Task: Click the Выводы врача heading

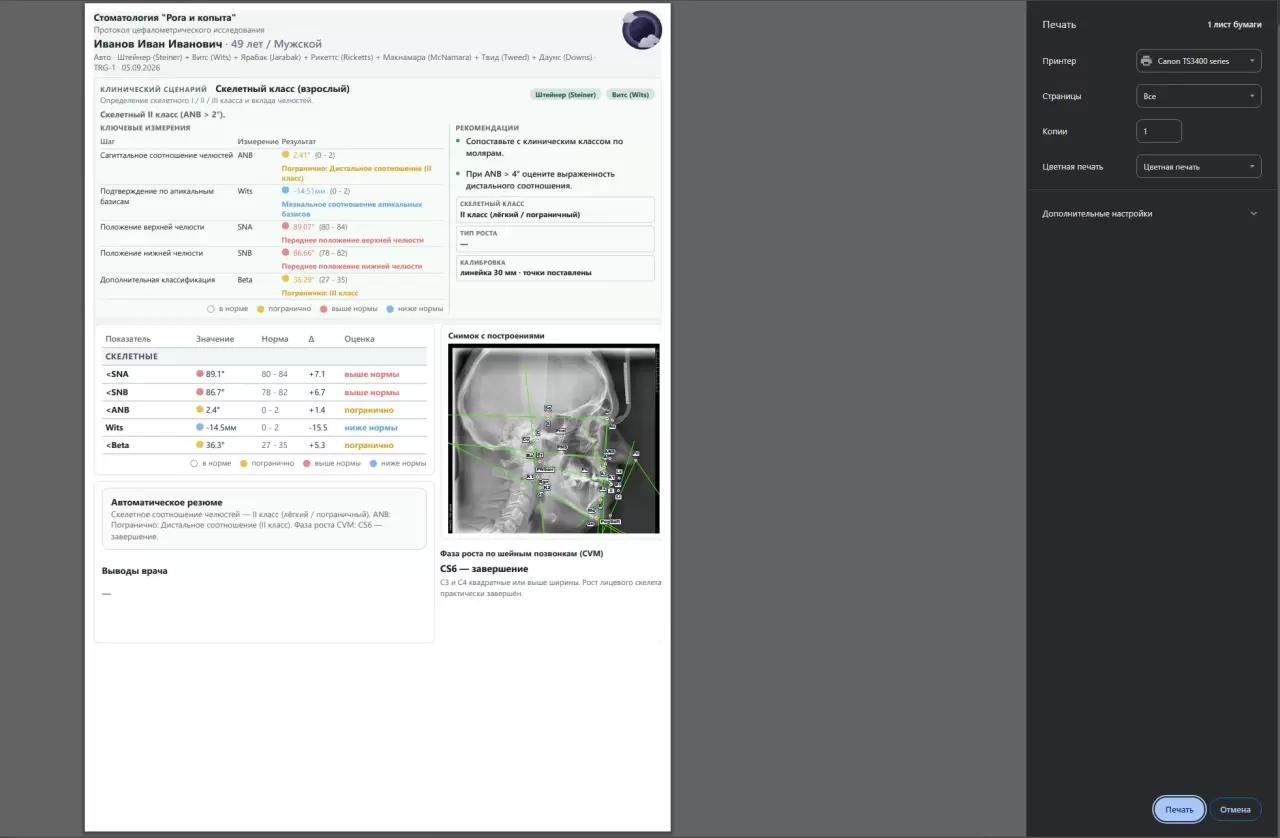Action: click(x=135, y=571)
